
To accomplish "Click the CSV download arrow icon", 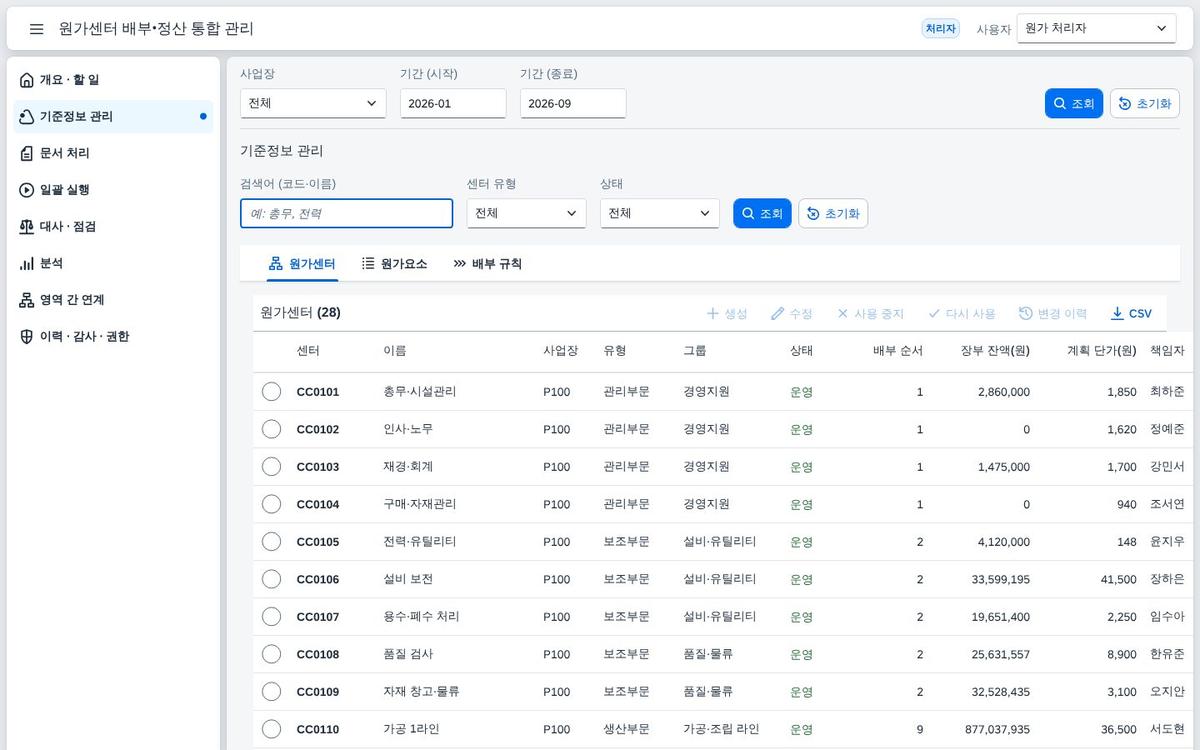I will tap(1117, 313).
